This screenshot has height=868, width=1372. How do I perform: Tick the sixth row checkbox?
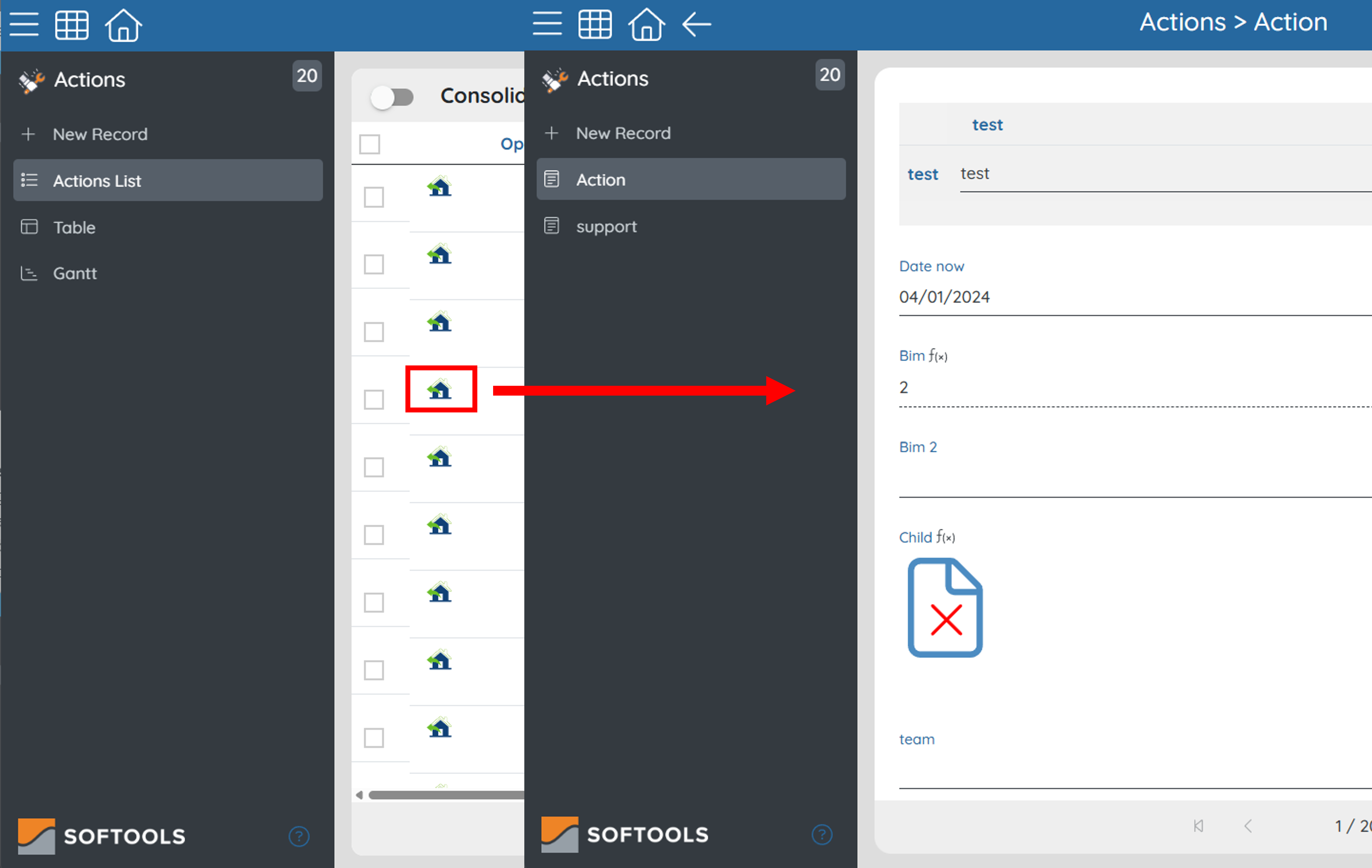[x=374, y=535]
